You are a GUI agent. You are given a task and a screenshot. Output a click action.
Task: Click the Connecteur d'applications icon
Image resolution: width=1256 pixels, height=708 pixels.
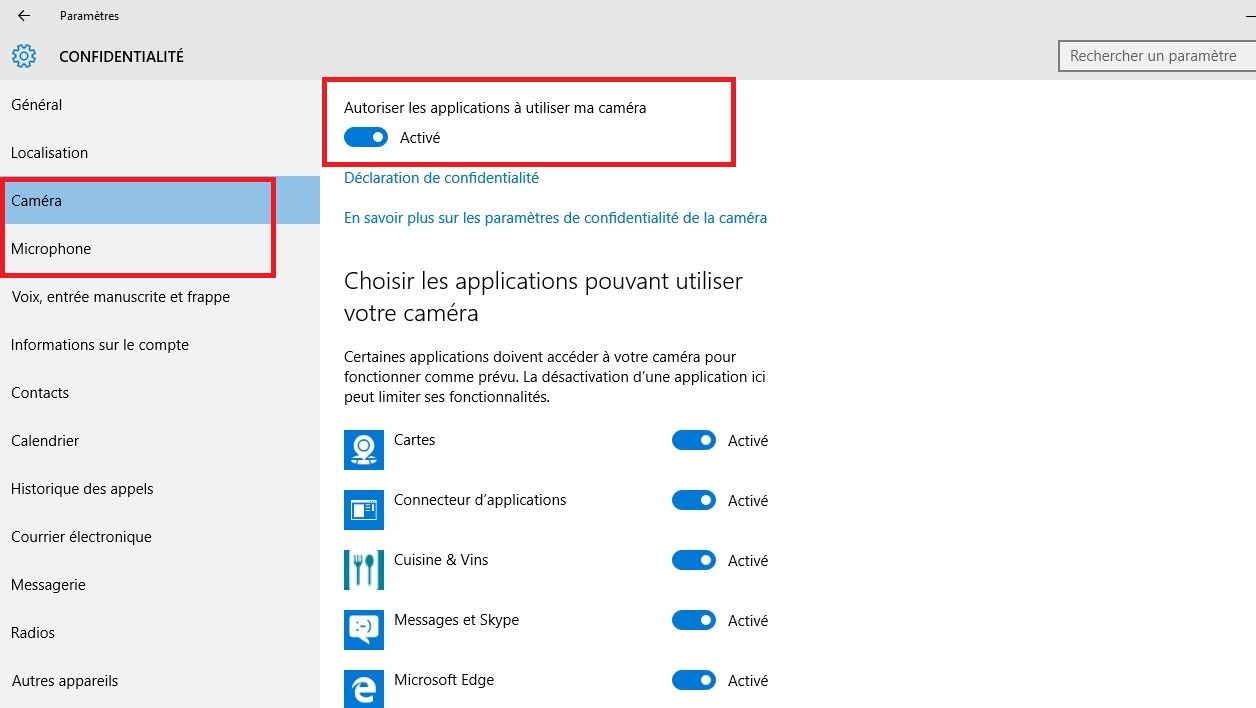tap(364, 510)
